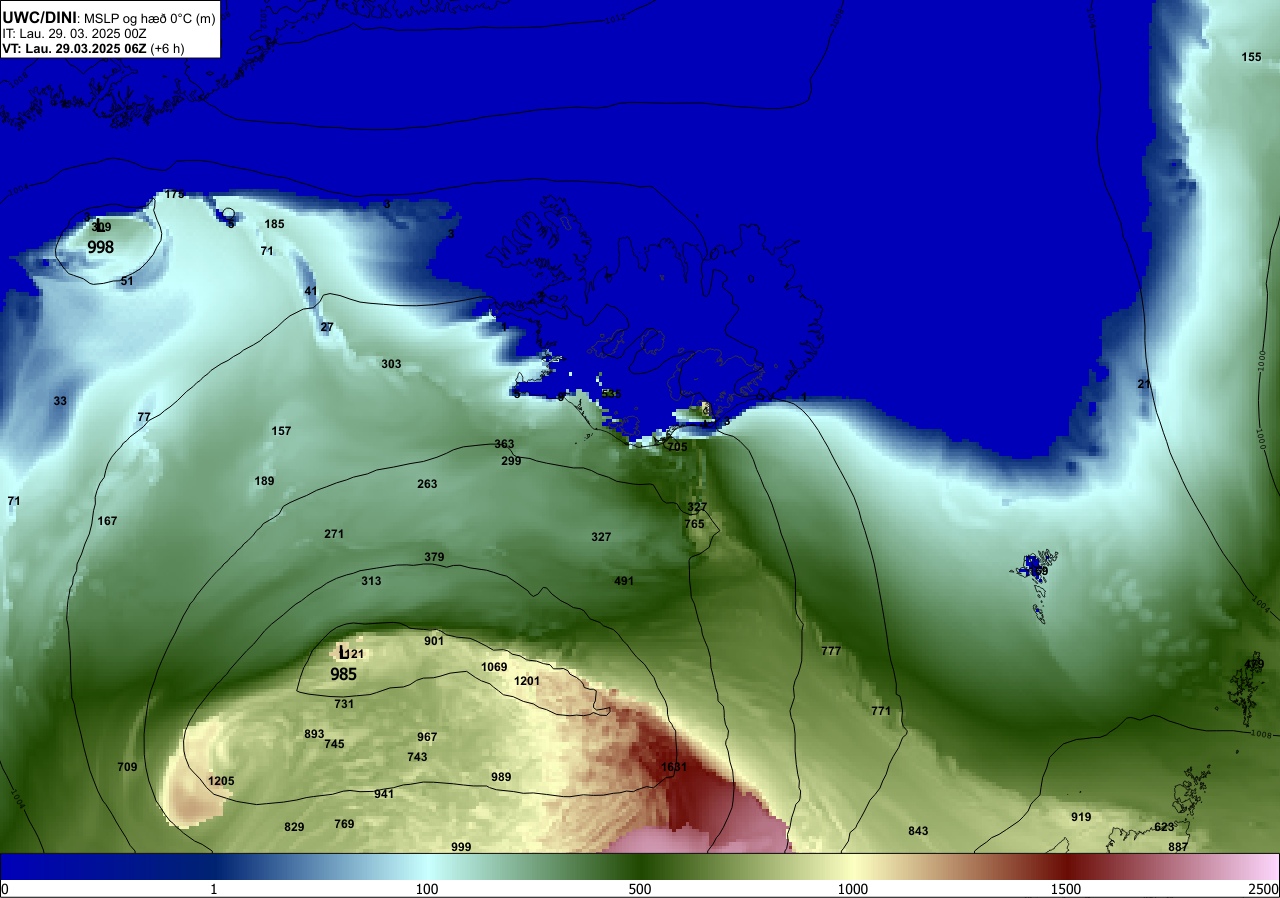The width and height of the screenshot is (1280, 898).
Task: Click the 157 height value
Action: click(x=281, y=431)
